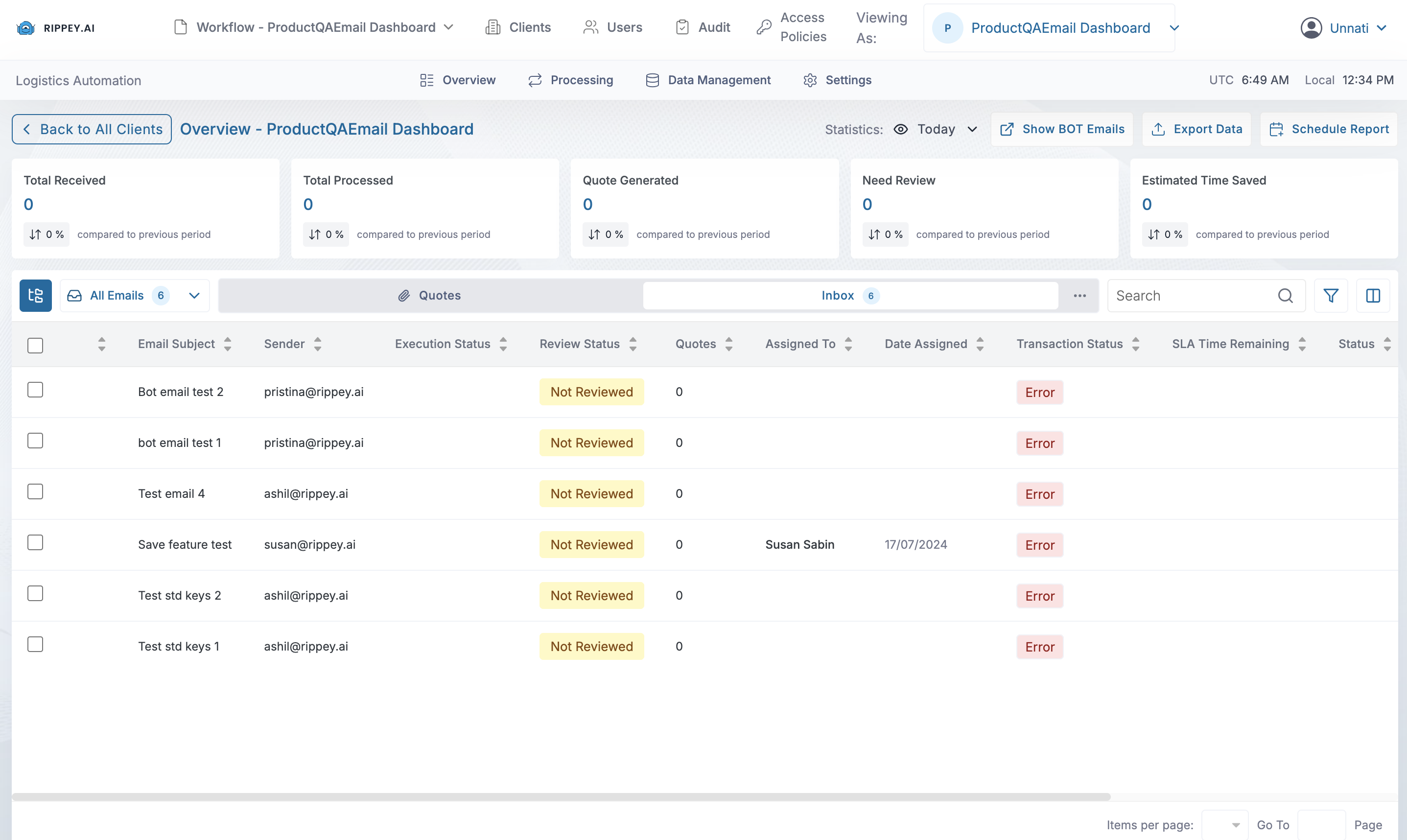This screenshot has height=840, width=1407.
Task: Tick the Save feature test row checkbox
Action: (35, 543)
